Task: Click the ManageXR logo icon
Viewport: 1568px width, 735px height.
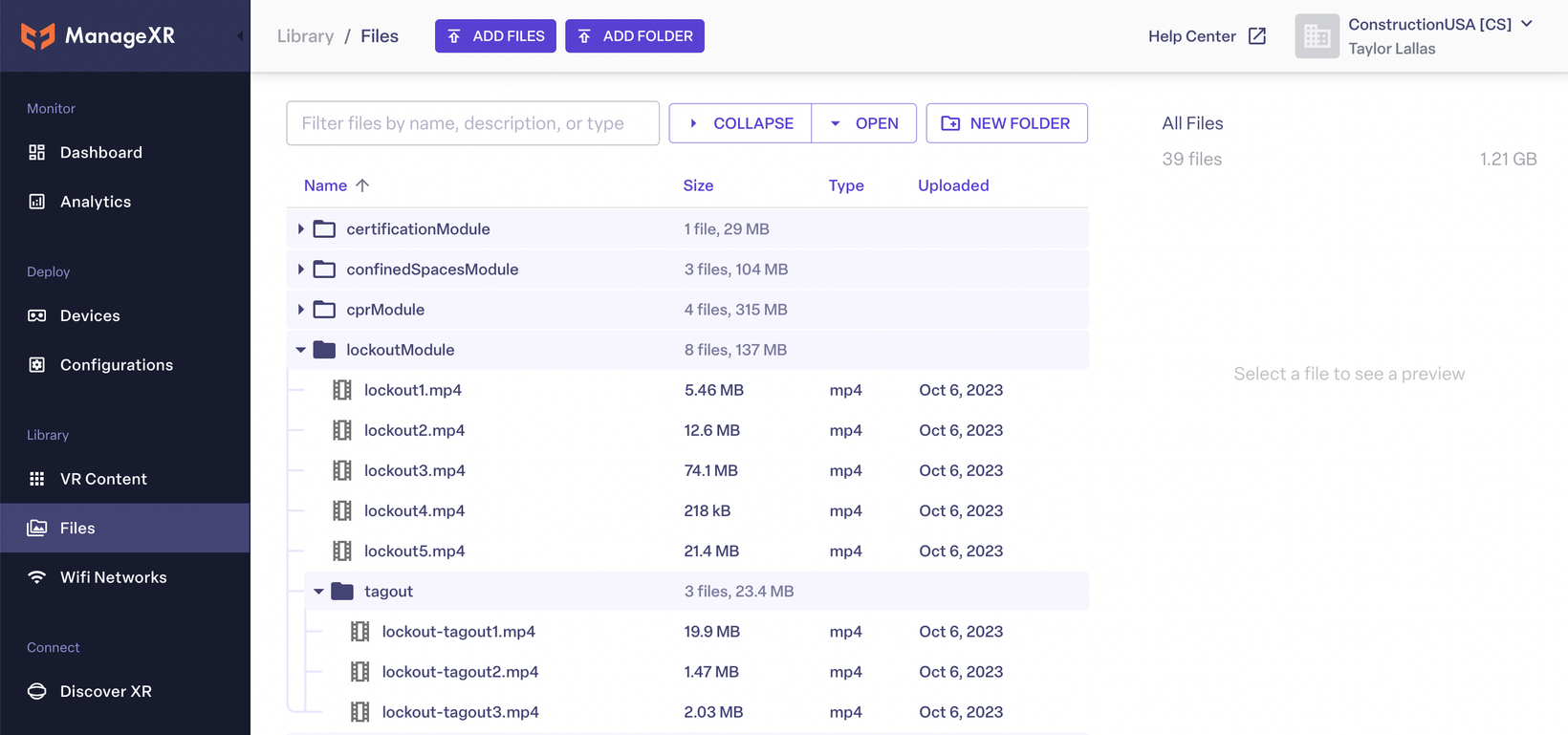Action: click(x=38, y=36)
